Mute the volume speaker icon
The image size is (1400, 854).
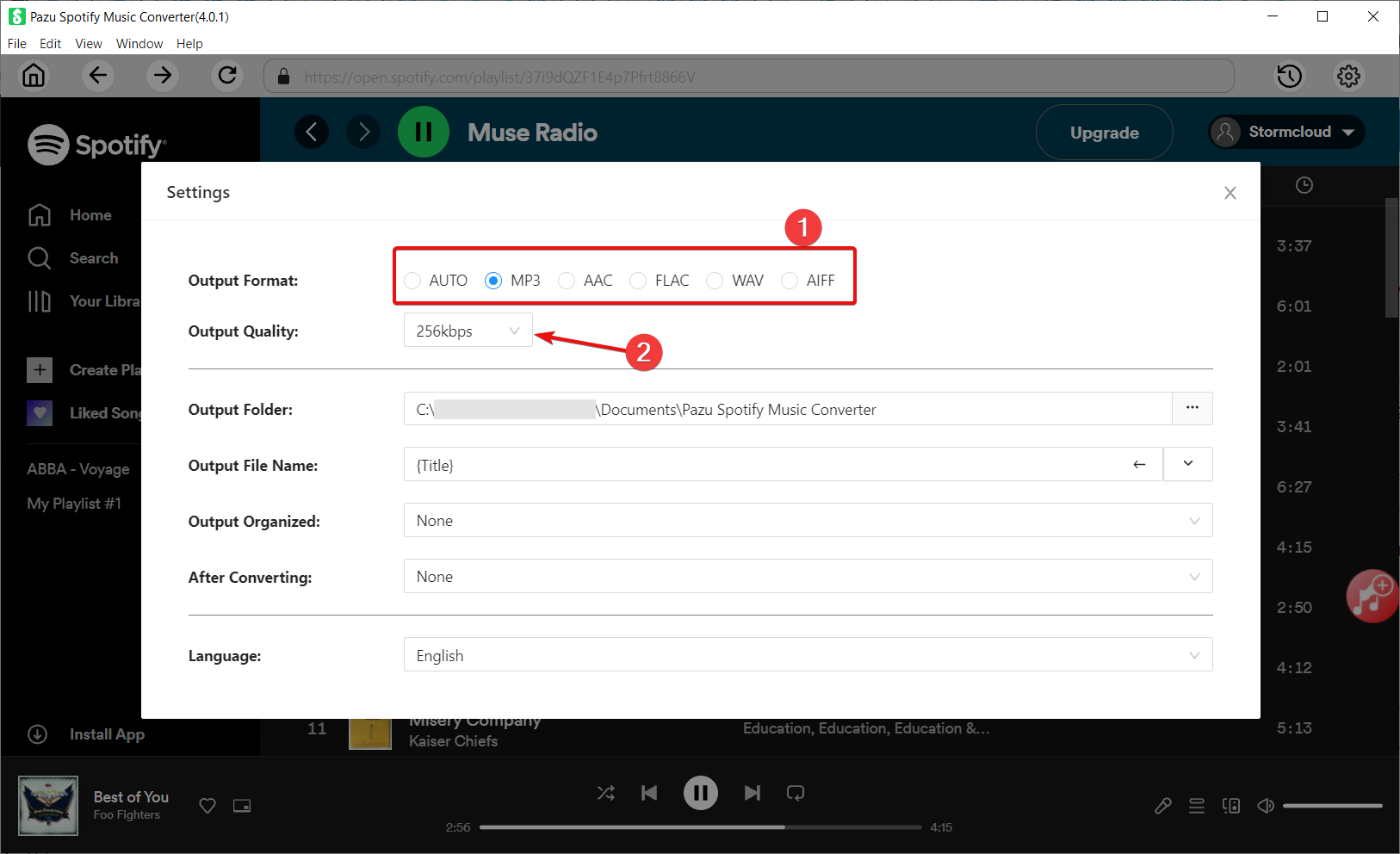[1266, 806]
